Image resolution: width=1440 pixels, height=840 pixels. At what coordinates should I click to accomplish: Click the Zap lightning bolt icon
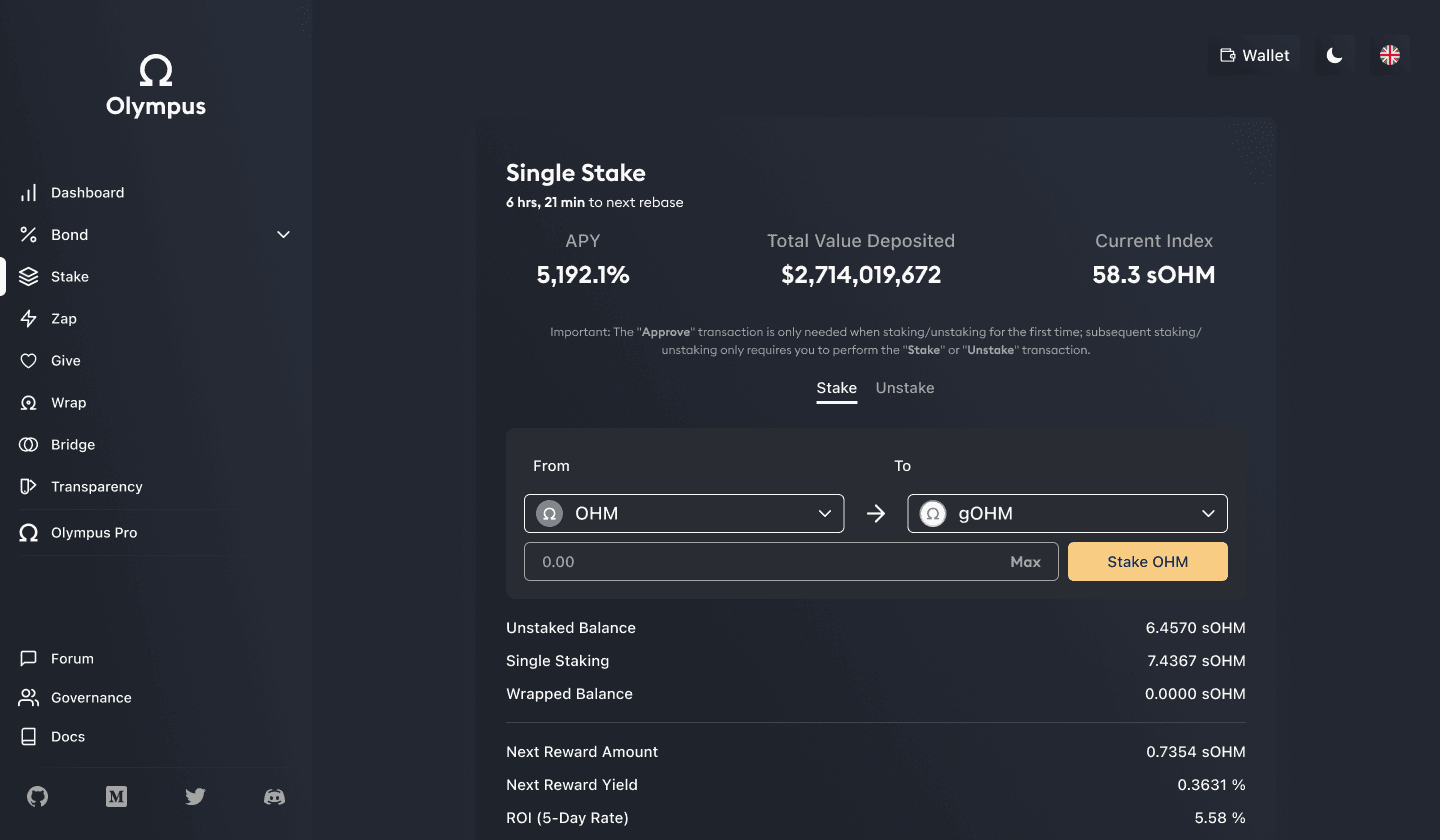[29, 319]
